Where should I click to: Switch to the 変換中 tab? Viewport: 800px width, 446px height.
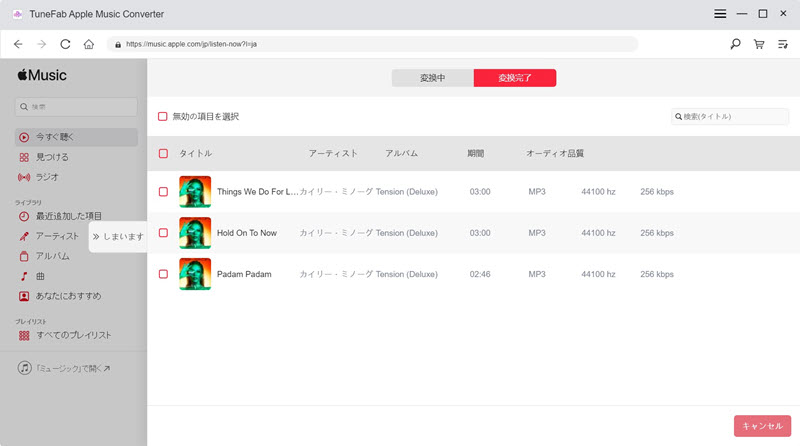tap(433, 78)
